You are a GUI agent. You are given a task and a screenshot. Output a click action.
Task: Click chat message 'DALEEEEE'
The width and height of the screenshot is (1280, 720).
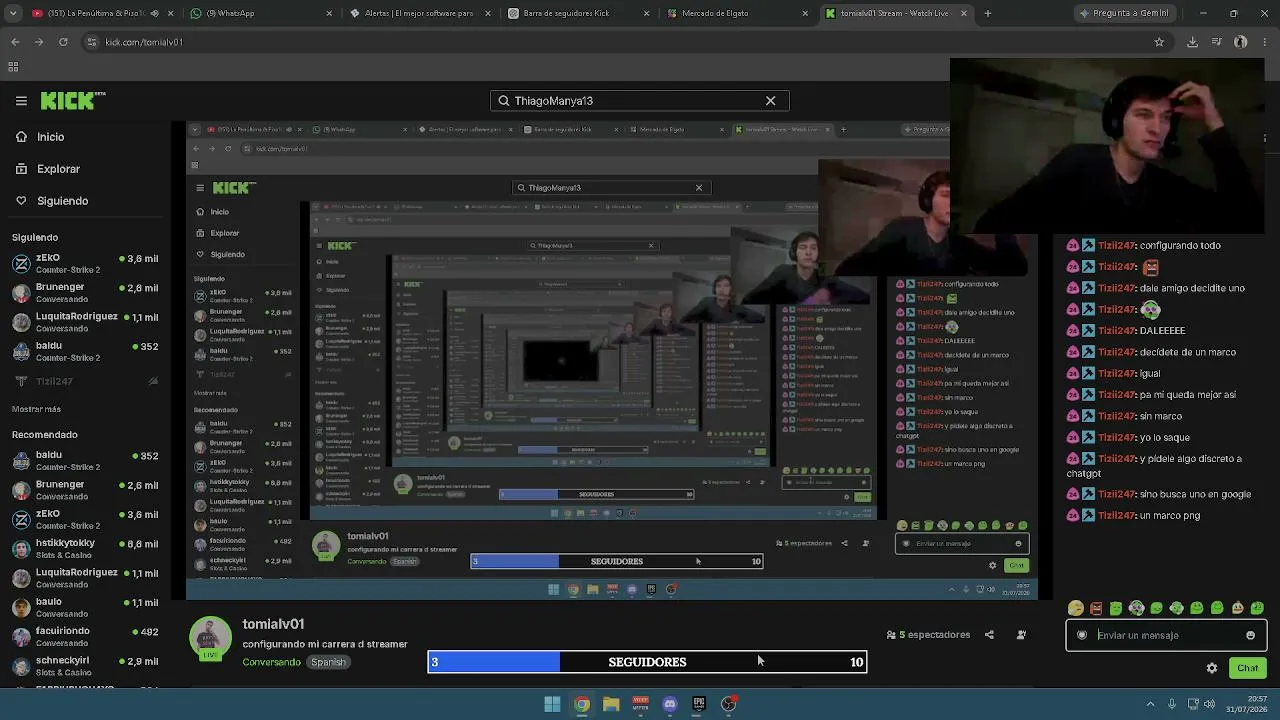[1162, 331]
